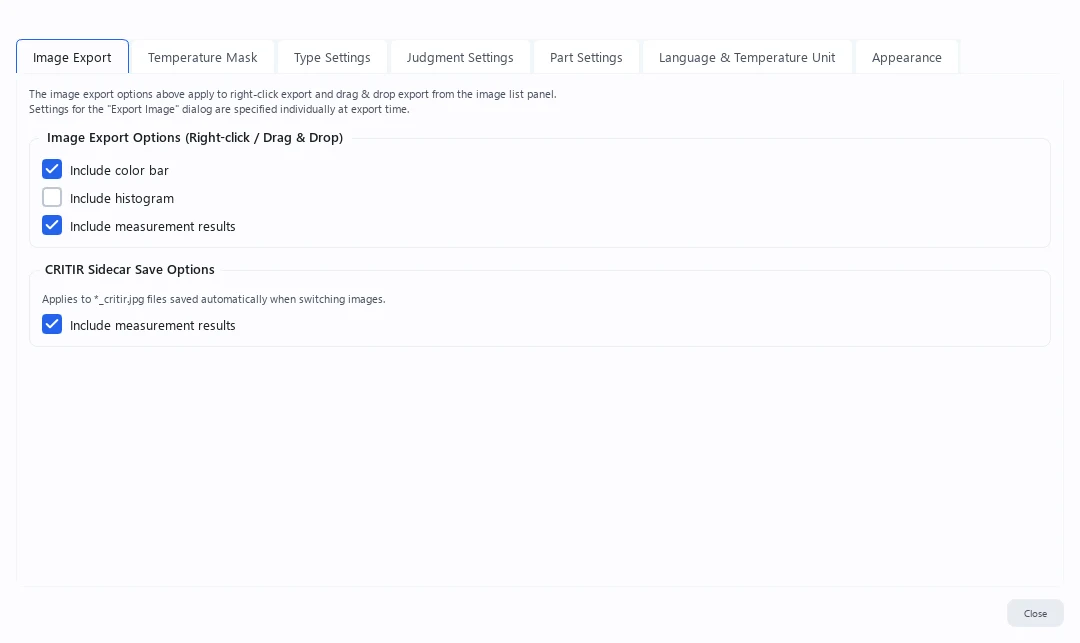This screenshot has height=643, width=1080.
Task: Switch to the Temperature Mask tab
Action: pos(202,57)
